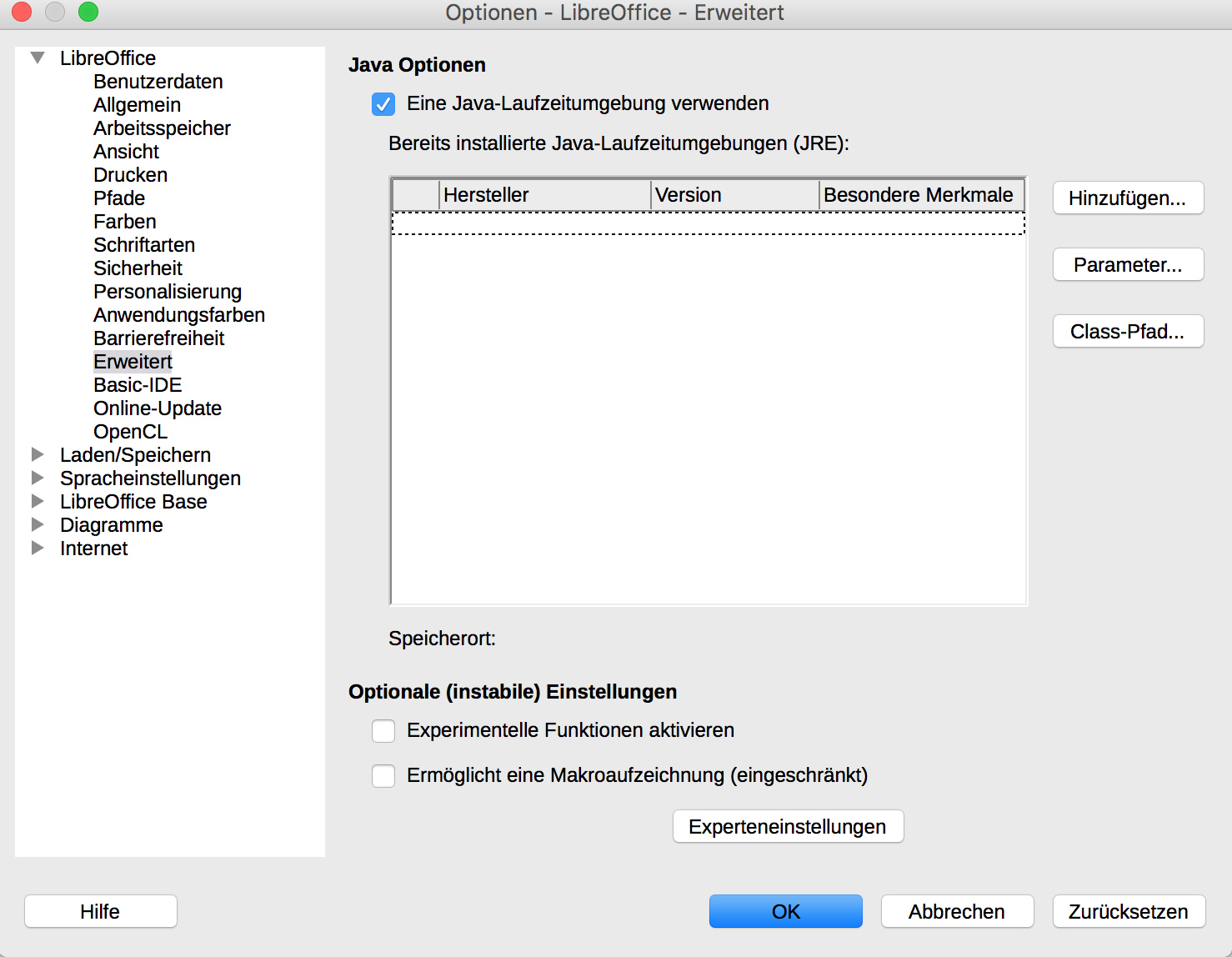Open Barrierefreiheit settings
The image size is (1232, 957).
pos(159,338)
